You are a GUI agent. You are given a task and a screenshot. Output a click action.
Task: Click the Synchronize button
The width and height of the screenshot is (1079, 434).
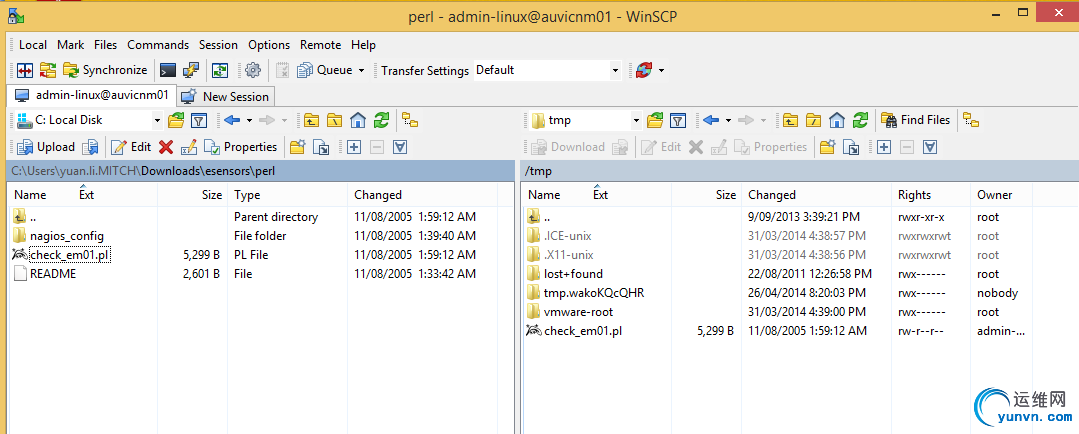click(x=105, y=70)
